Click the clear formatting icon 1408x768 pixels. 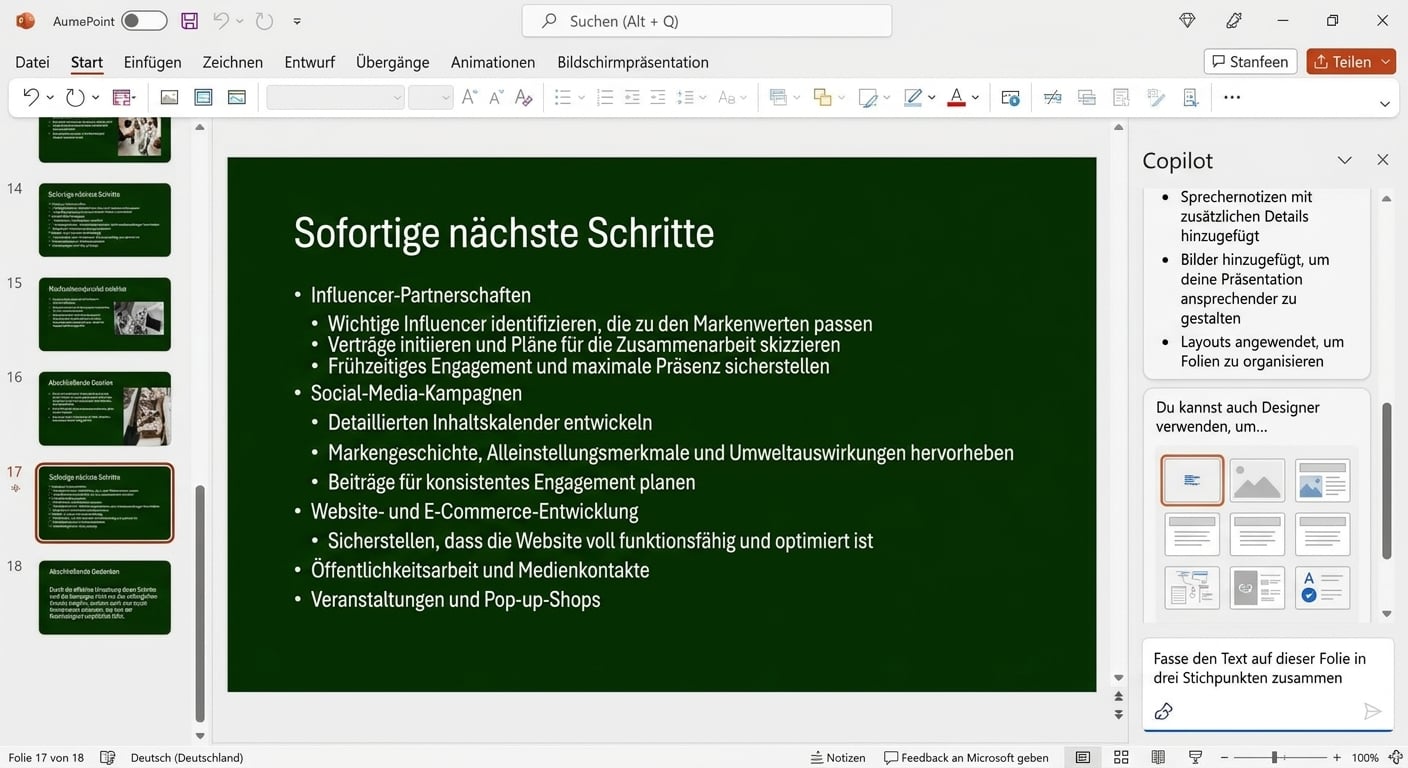tap(523, 97)
